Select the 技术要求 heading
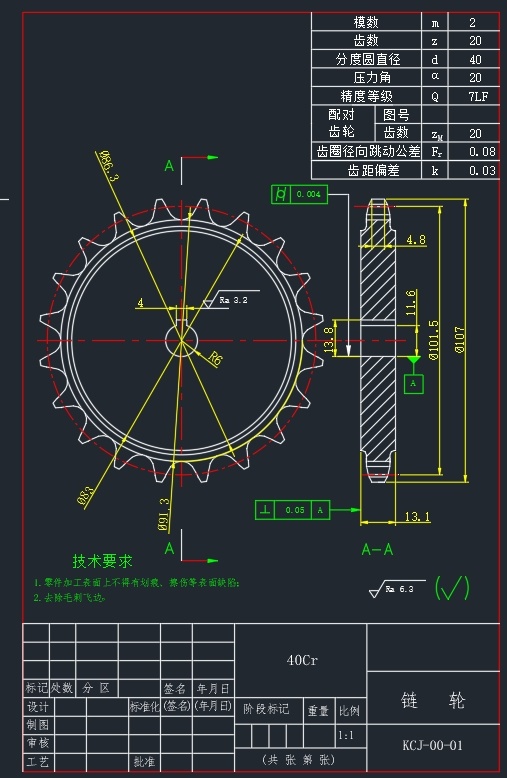507x778 pixels. [x=102, y=561]
